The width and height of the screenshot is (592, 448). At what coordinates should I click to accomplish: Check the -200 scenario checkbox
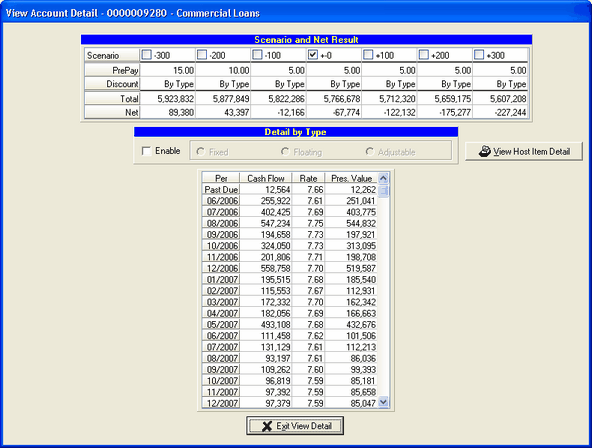(202, 55)
